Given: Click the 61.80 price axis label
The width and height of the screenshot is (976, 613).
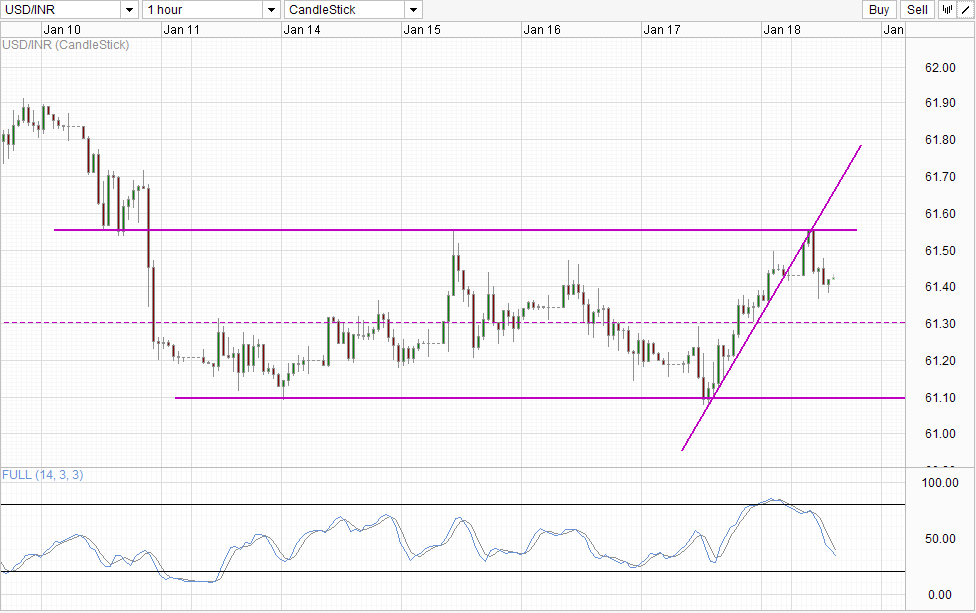Looking at the screenshot, I should pyautogui.click(x=940, y=140).
